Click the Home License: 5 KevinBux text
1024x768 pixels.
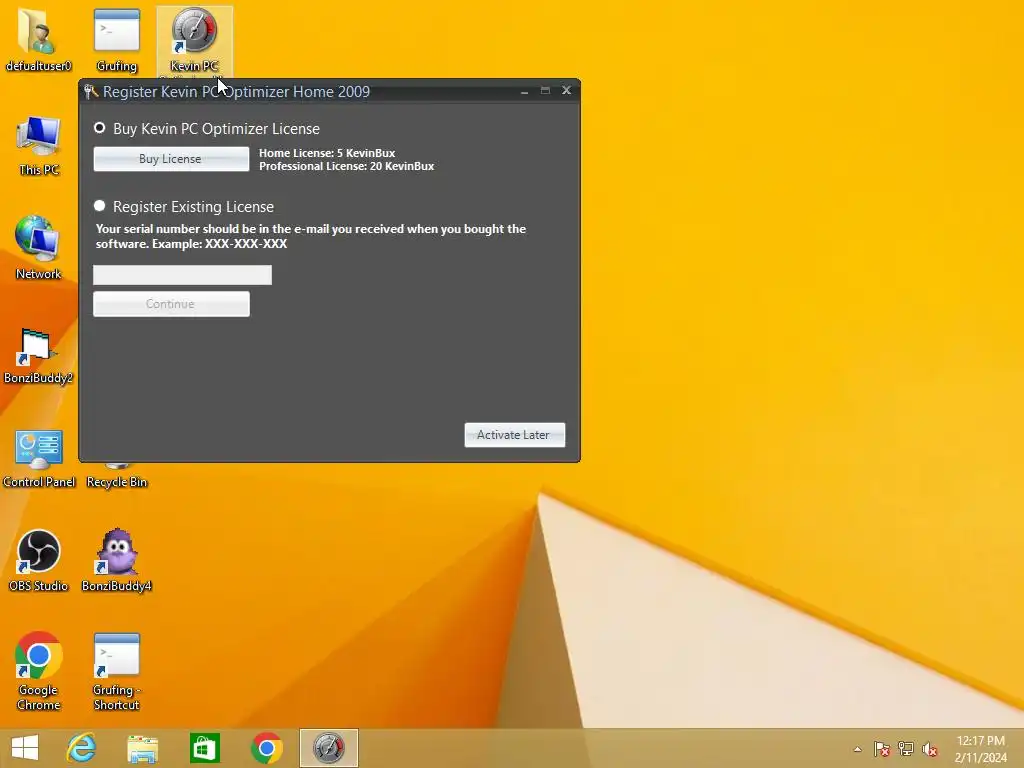pos(327,153)
